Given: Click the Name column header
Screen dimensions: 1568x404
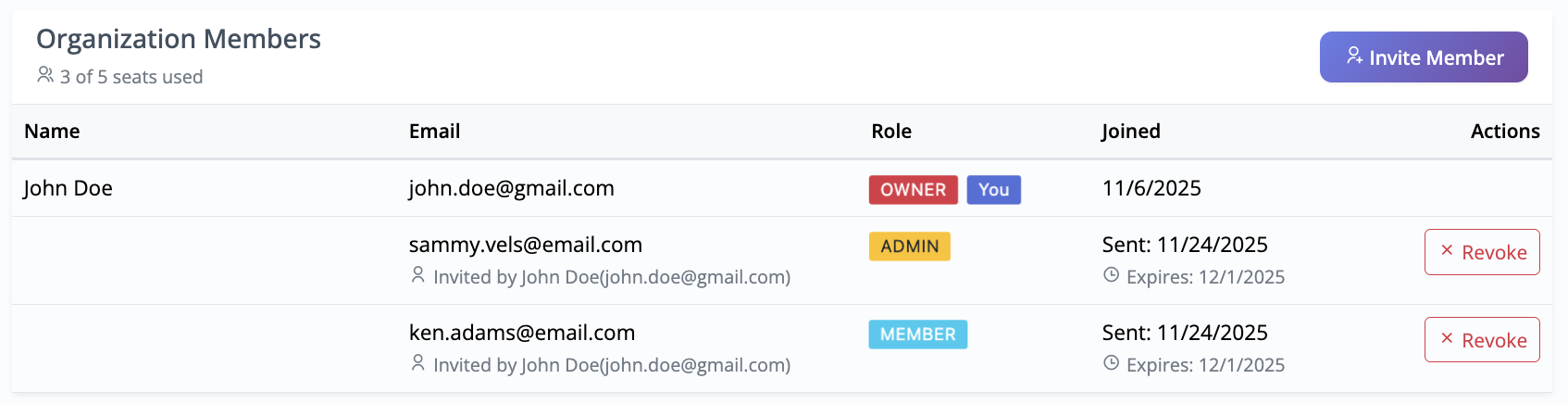Looking at the screenshot, I should [52, 132].
